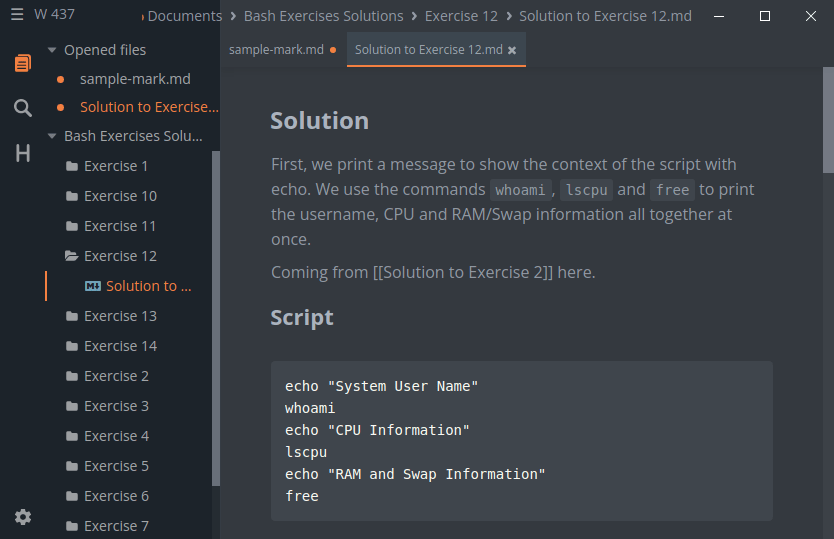Open sample-mark.md from Opened files list
The height and width of the screenshot is (539, 834).
pyautogui.click(x=135, y=79)
